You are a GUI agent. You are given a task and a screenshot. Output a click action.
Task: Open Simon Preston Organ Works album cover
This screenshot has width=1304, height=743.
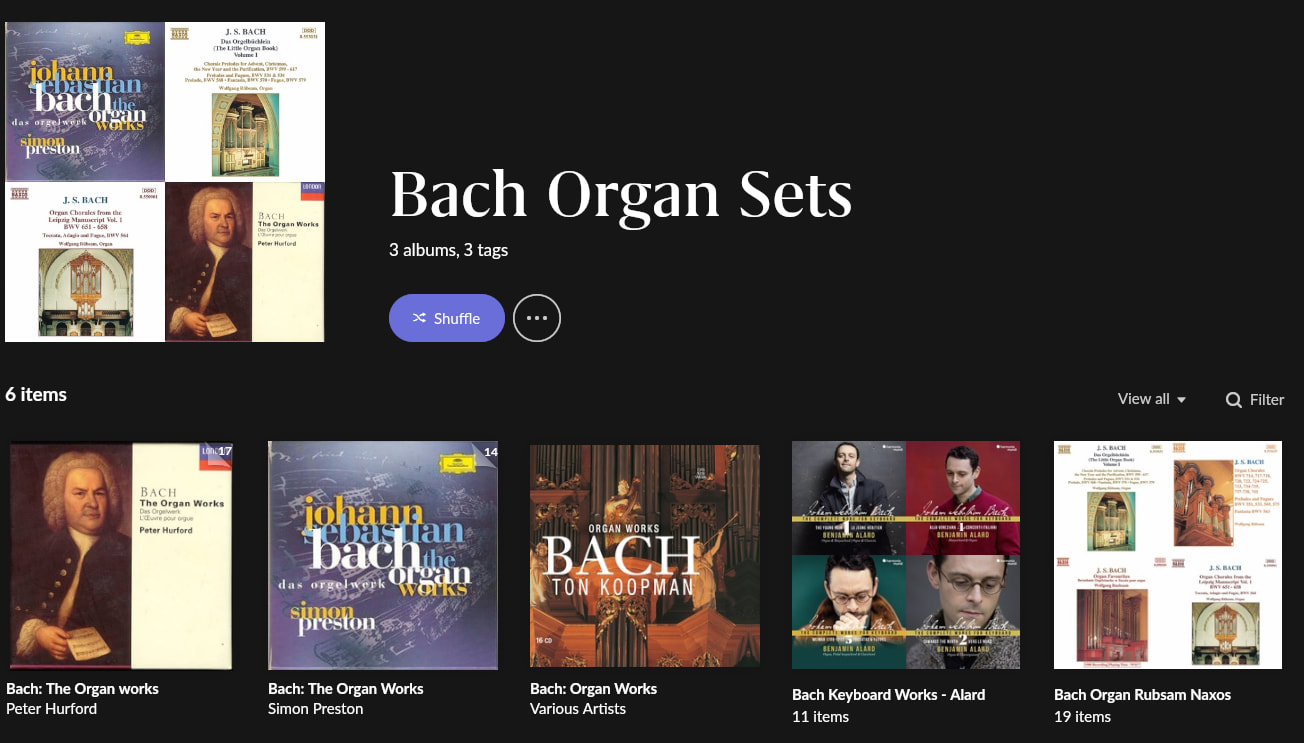coord(383,555)
